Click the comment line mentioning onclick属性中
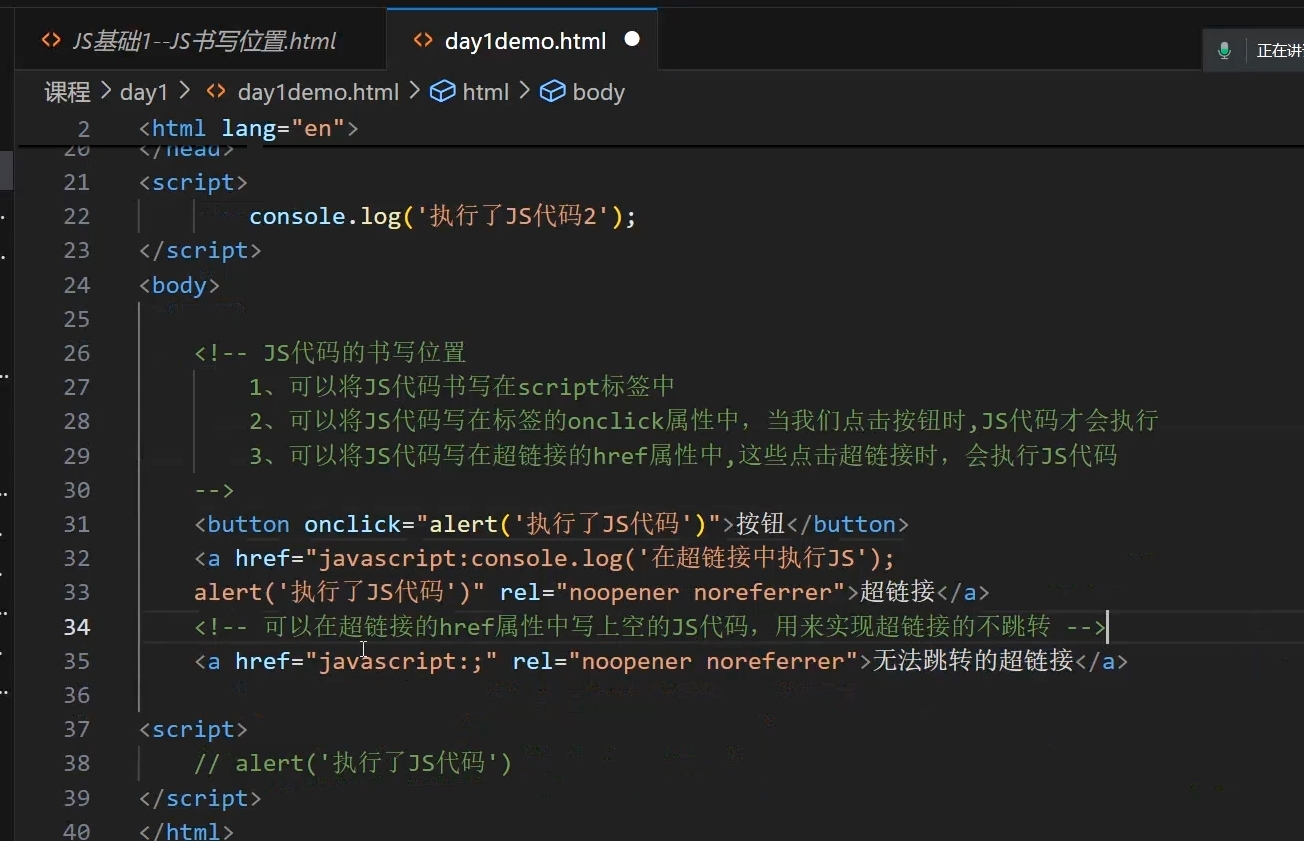Viewport: 1304px width, 841px height. 704,421
